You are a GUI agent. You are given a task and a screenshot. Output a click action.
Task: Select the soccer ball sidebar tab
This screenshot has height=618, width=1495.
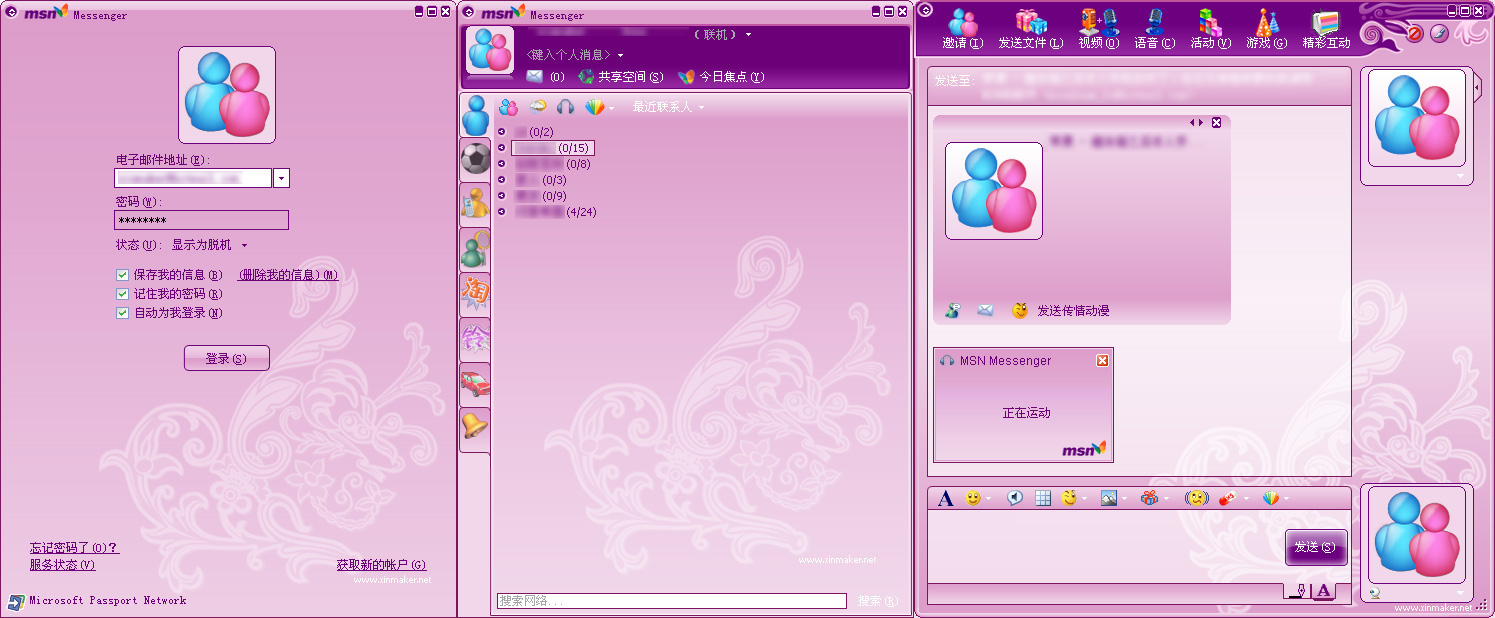(x=475, y=159)
